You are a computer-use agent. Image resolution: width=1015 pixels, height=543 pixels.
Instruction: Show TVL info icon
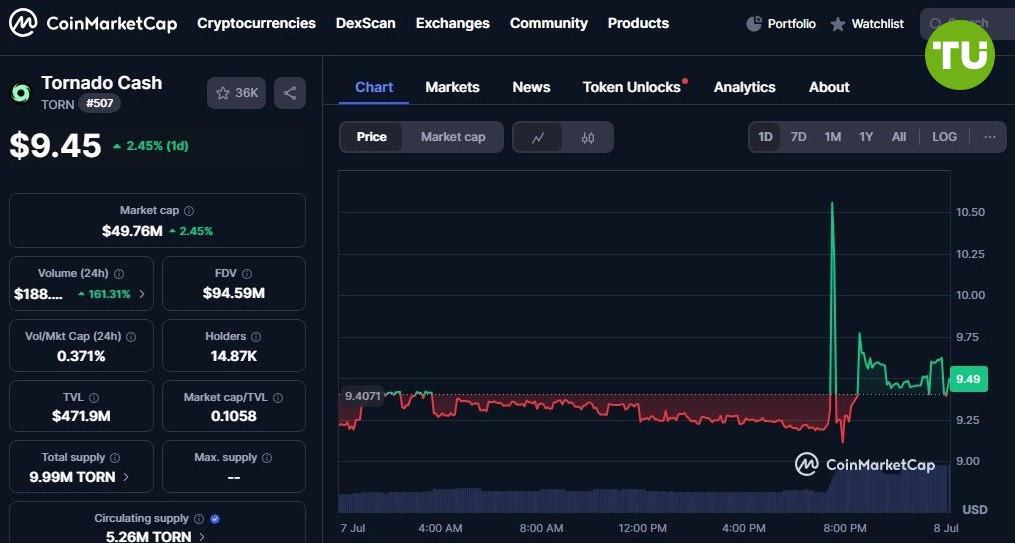click(x=94, y=397)
